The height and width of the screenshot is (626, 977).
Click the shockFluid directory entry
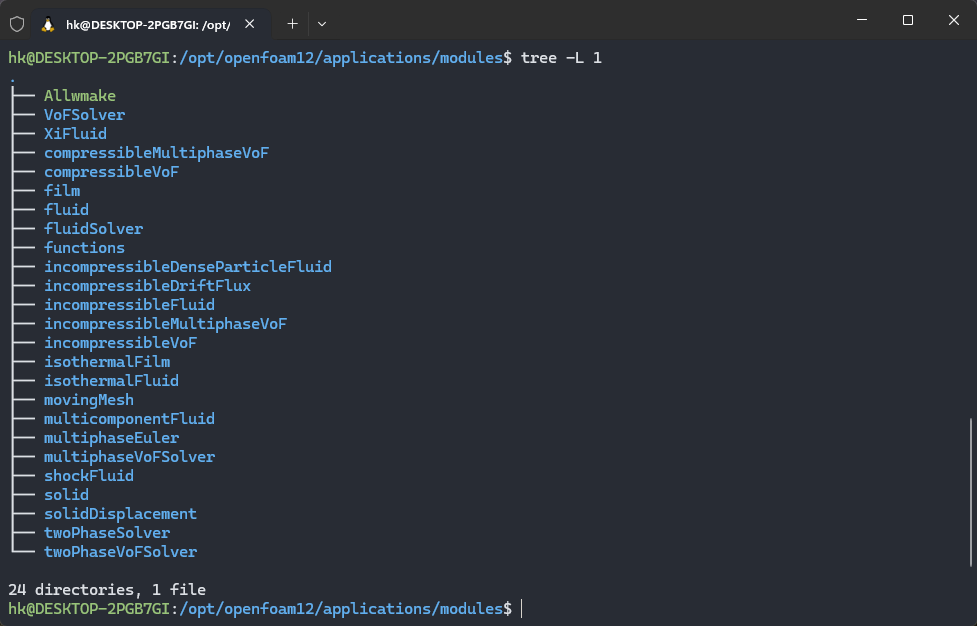pos(89,476)
